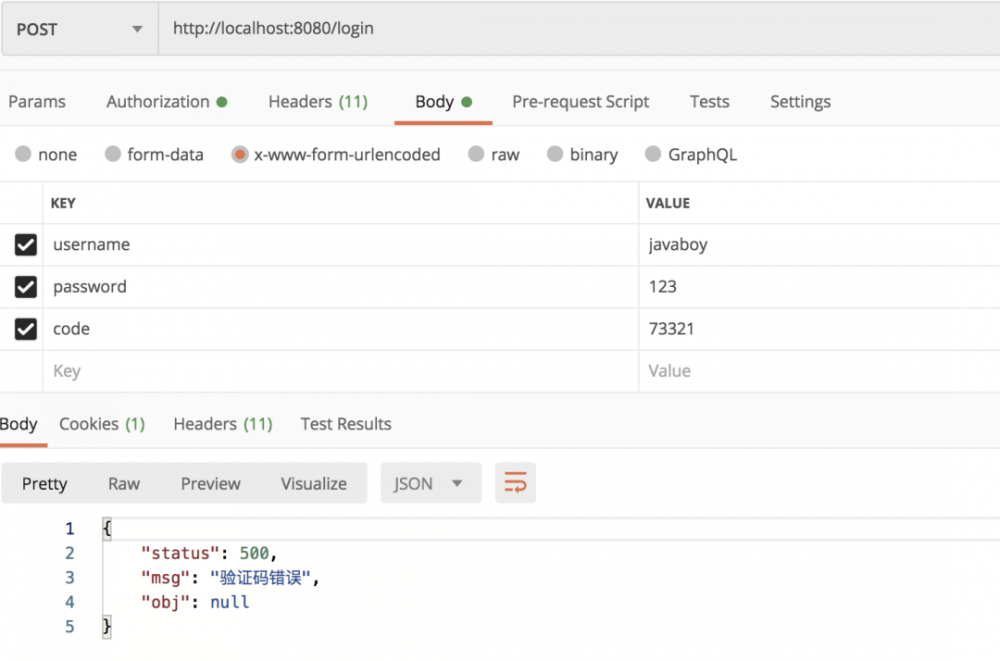Open the JSON response format dropdown
1000x661 pixels.
(x=430, y=483)
